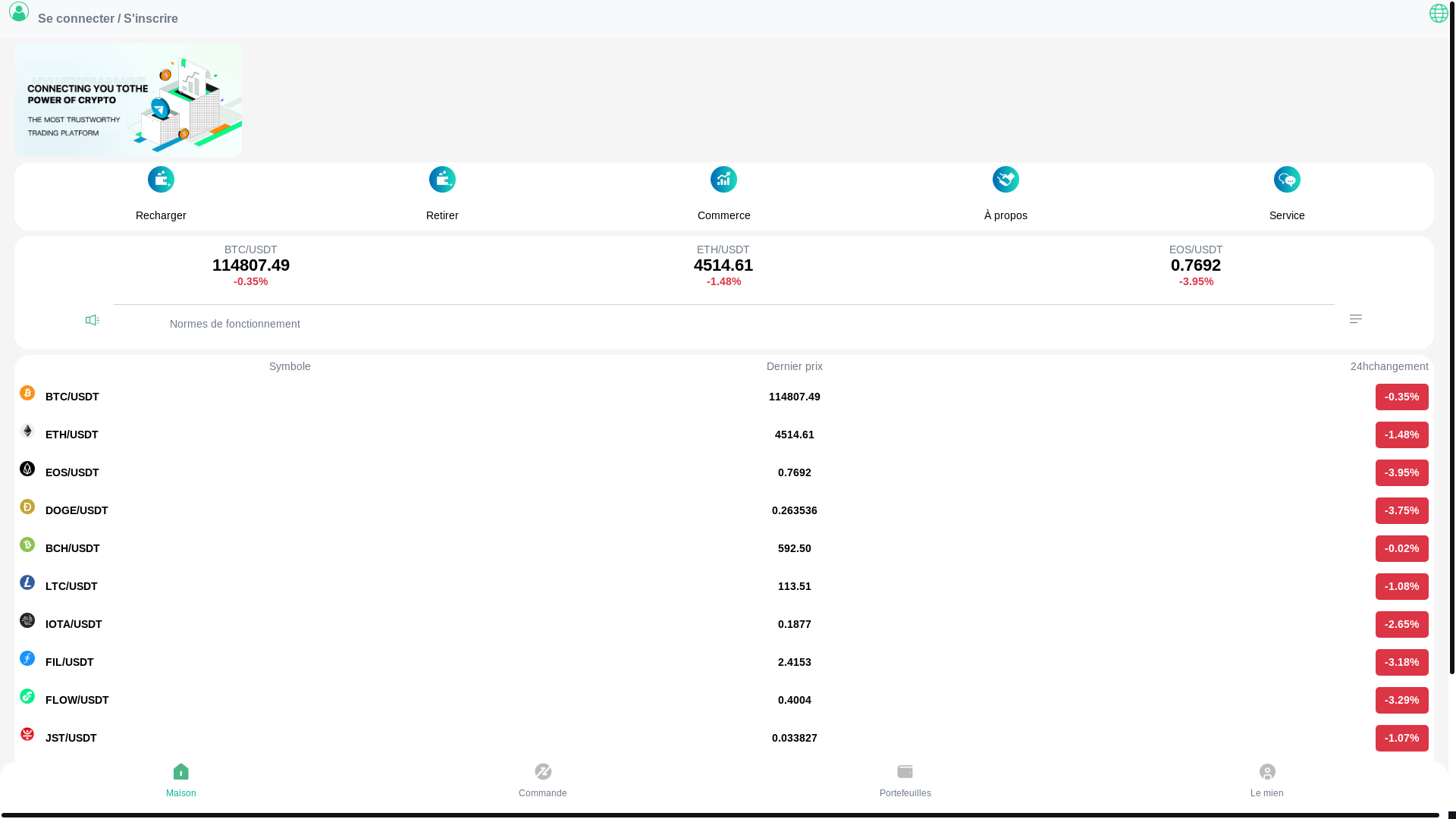The width and height of the screenshot is (1456, 819).
Task: Open the Service chat icon
Action: 1287,180
